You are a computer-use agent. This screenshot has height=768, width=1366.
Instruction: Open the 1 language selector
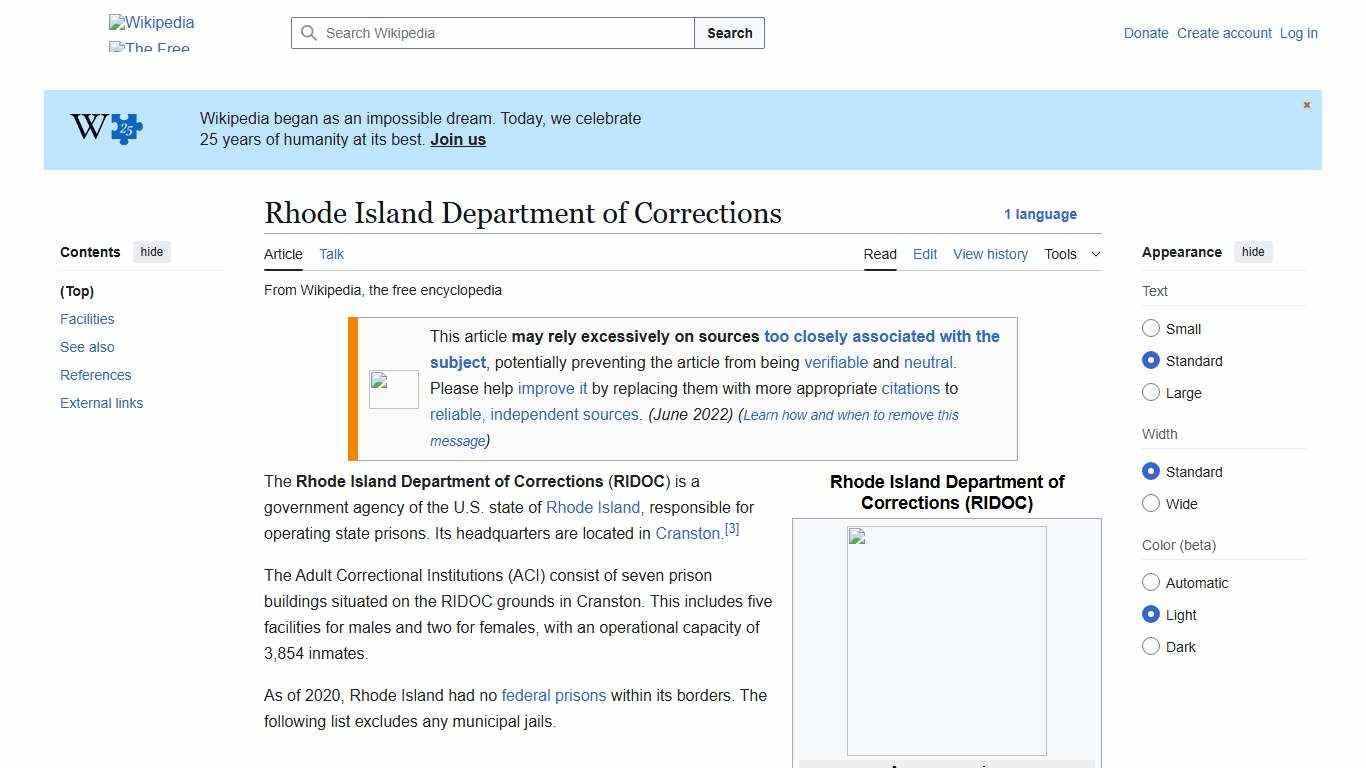(1041, 214)
